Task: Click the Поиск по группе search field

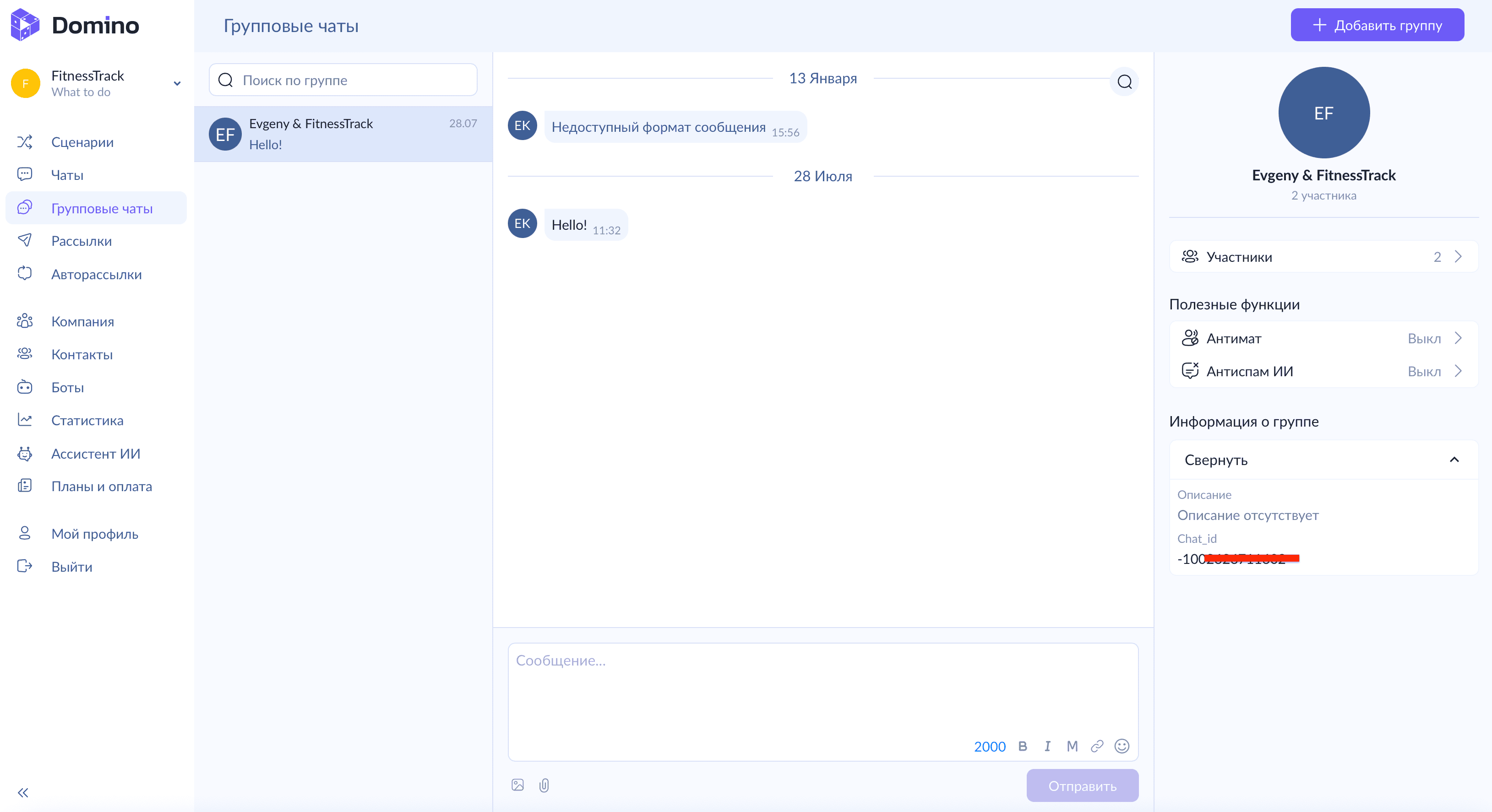Action: pos(343,80)
